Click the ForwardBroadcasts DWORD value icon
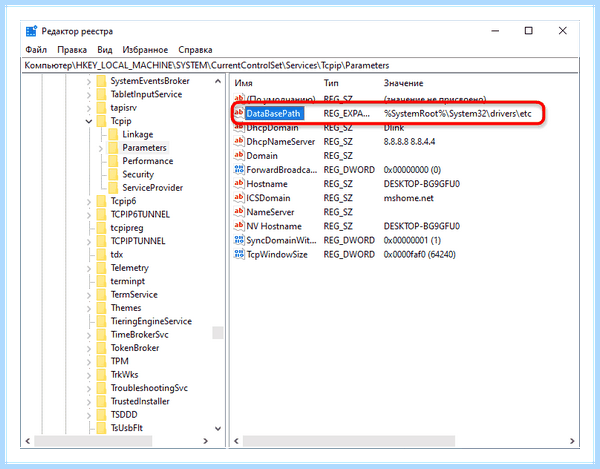Viewport: 600px width, 469px height. point(239,169)
